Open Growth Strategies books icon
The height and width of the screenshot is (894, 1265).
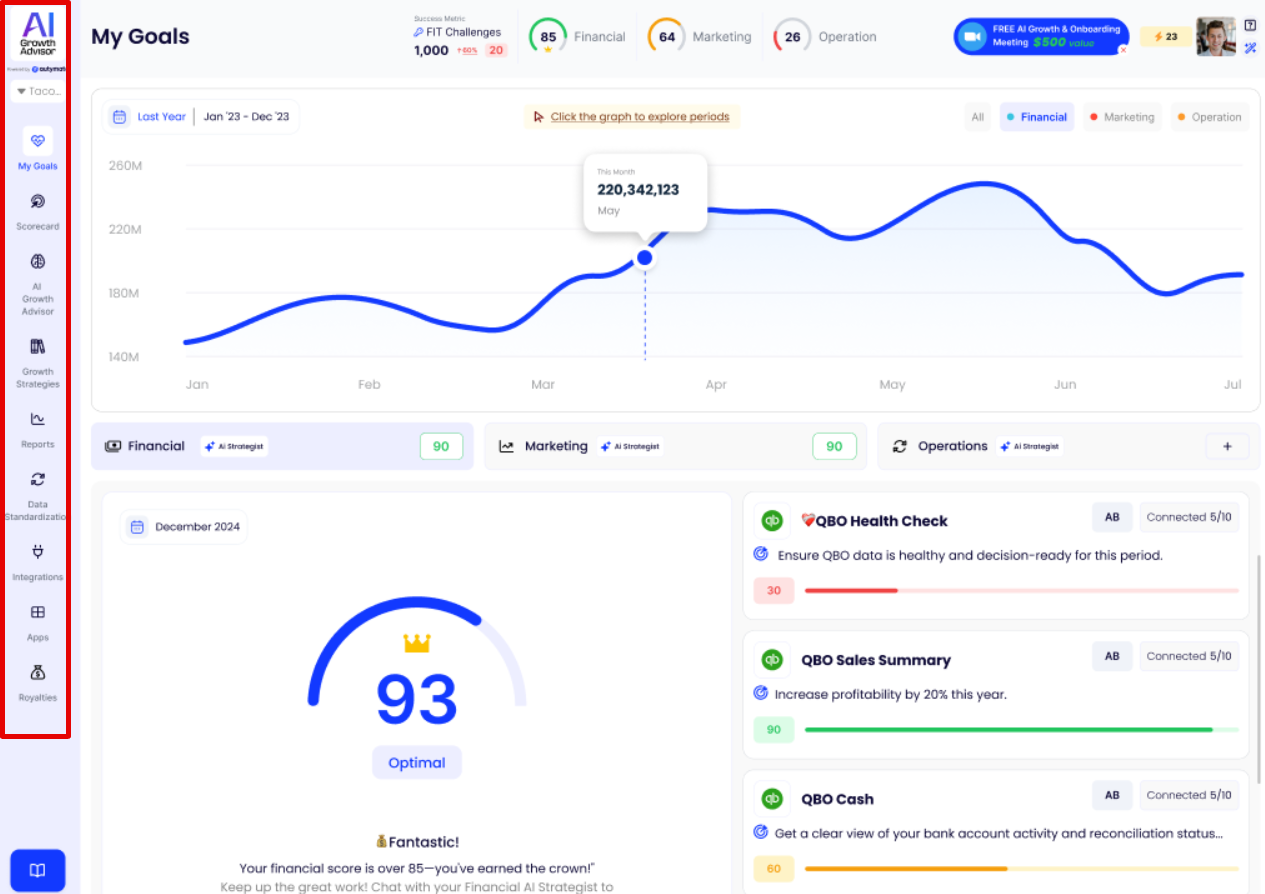(x=38, y=347)
